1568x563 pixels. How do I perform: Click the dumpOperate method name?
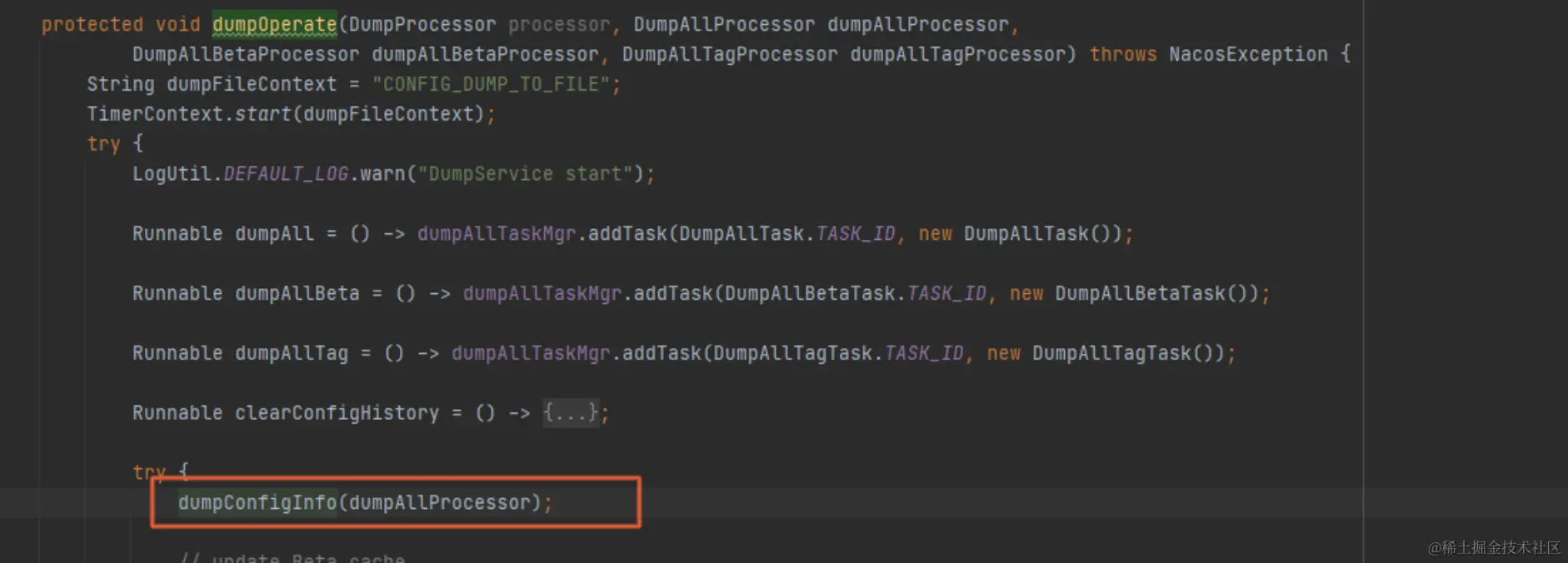coord(274,24)
